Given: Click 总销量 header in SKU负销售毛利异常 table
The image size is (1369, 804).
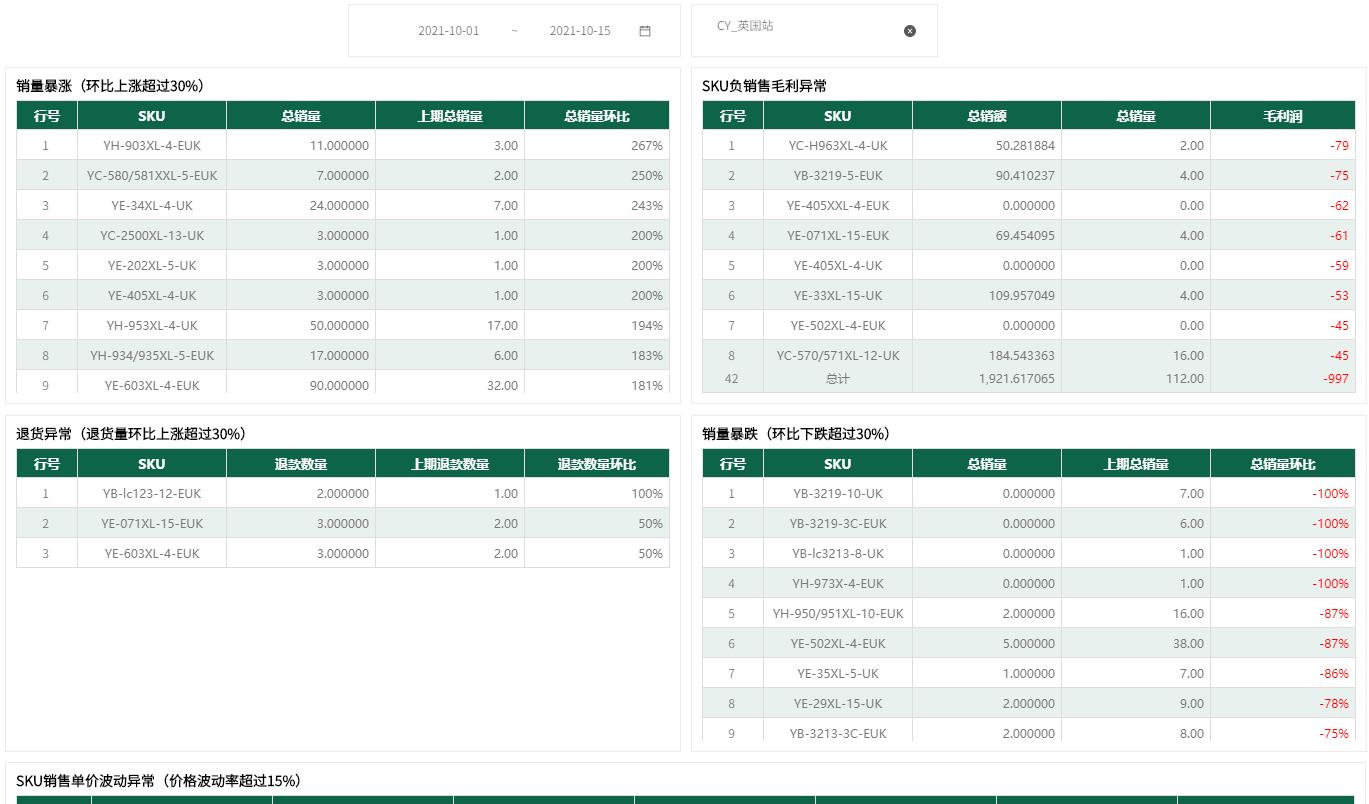Looking at the screenshot, I should (1136, 116).
